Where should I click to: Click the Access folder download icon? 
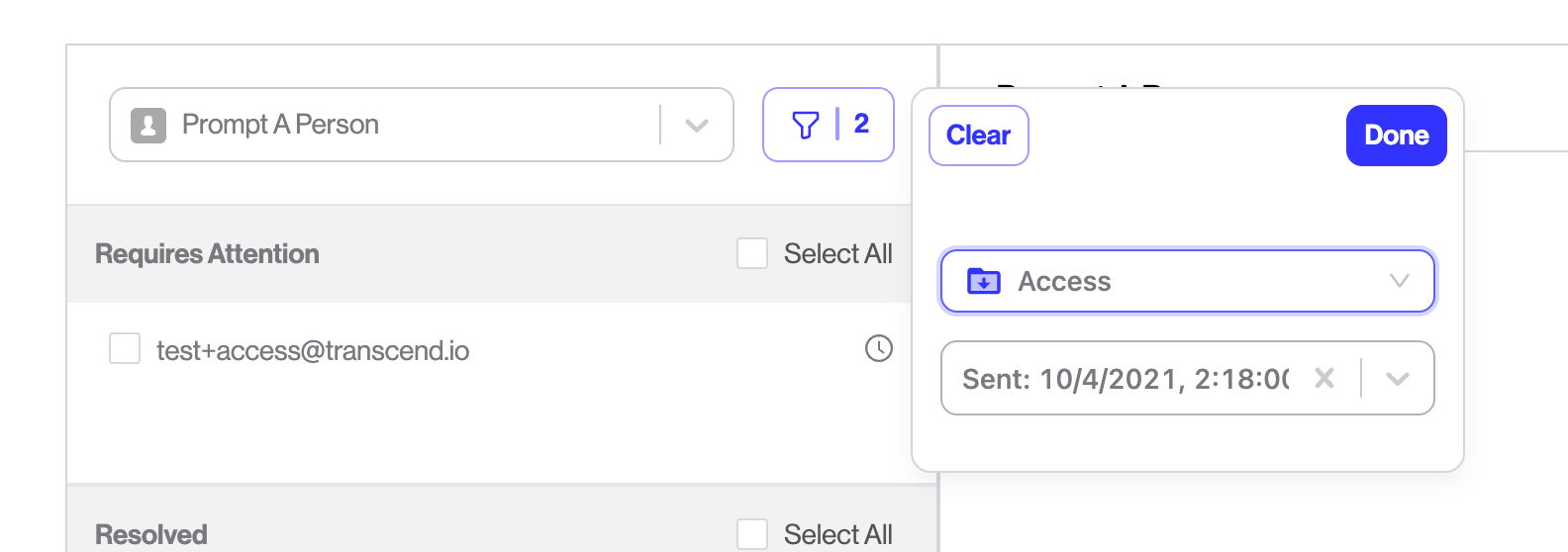coord(984,281)
